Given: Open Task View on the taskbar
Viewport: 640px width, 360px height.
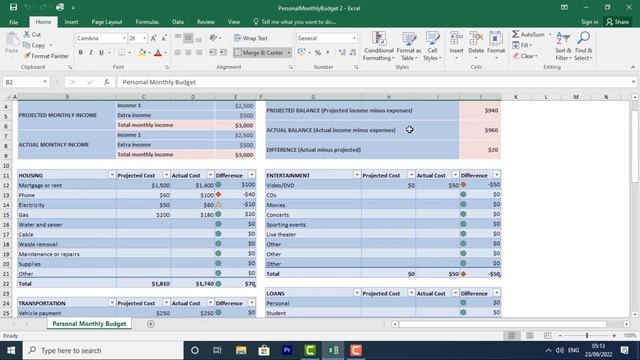Looking at the screenshot, I should (217, 350).
